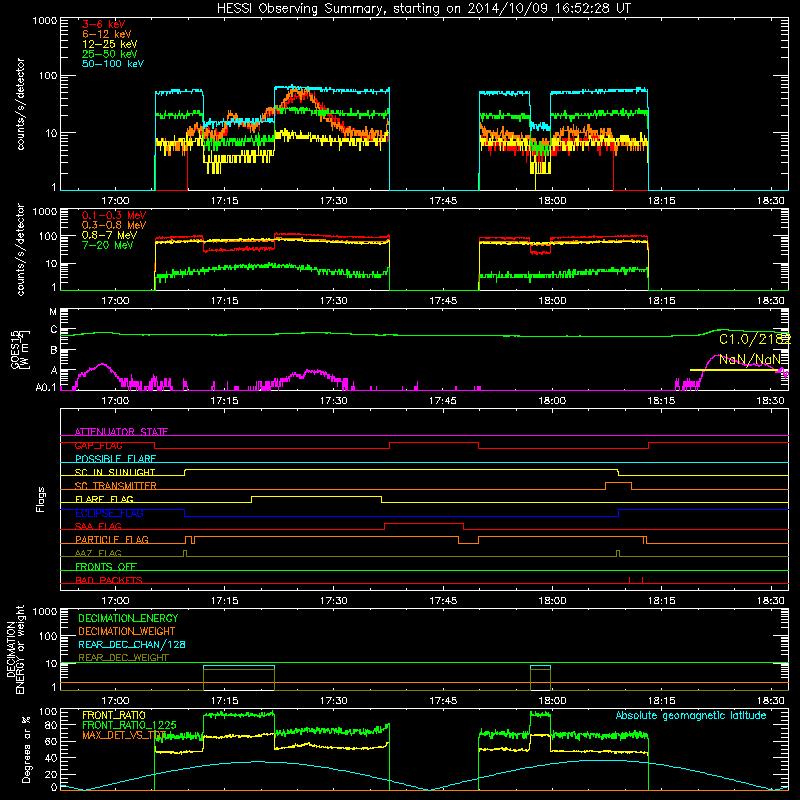Select the cyan "50-100 keV" legend label
The width and height of the screenshot is (800, 800).
click(113, 64)
